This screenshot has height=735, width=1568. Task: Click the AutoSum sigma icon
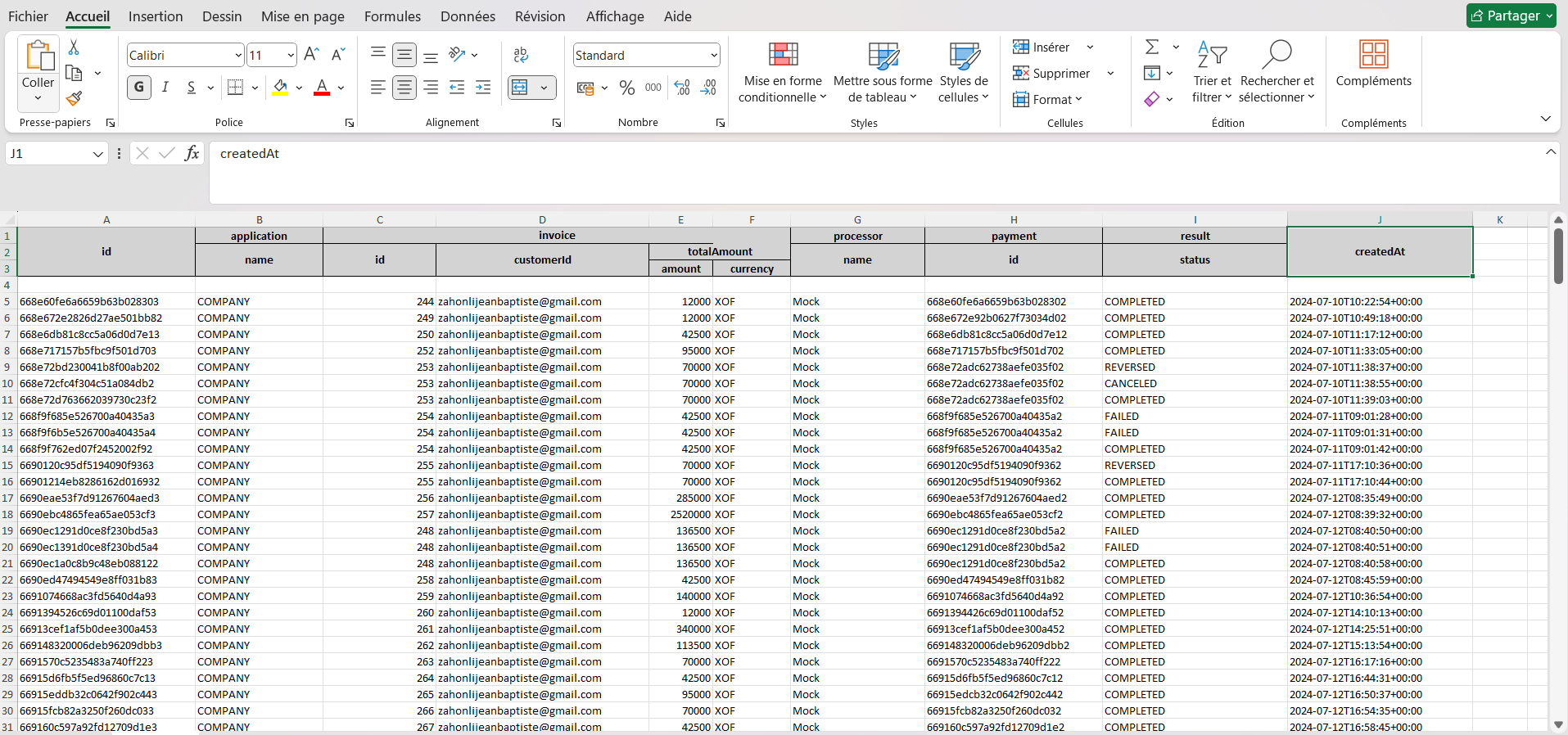tap(1152, 47)
